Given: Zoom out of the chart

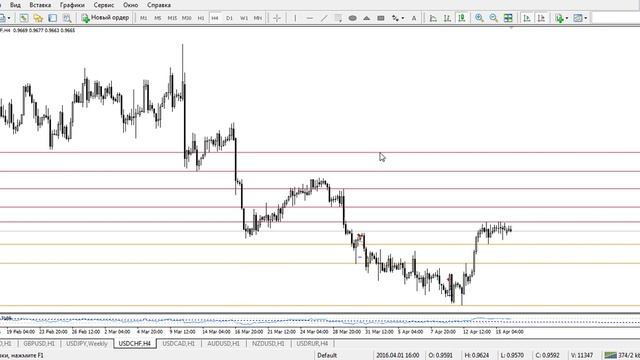Looking at the screenshot, I should pyautogui.click(x=493, y=18).
